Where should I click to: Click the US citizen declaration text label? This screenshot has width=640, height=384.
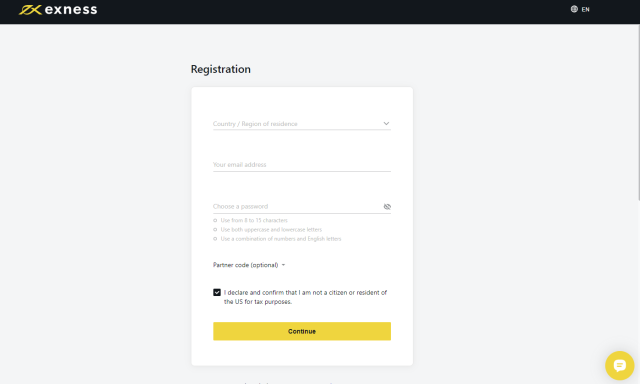[x=305, y=297]
